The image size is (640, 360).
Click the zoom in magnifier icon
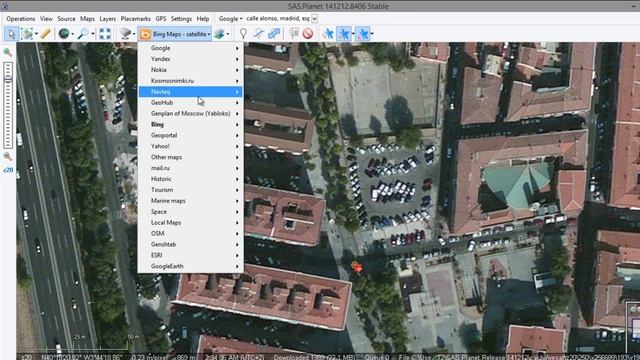click(x=7, y=52)
